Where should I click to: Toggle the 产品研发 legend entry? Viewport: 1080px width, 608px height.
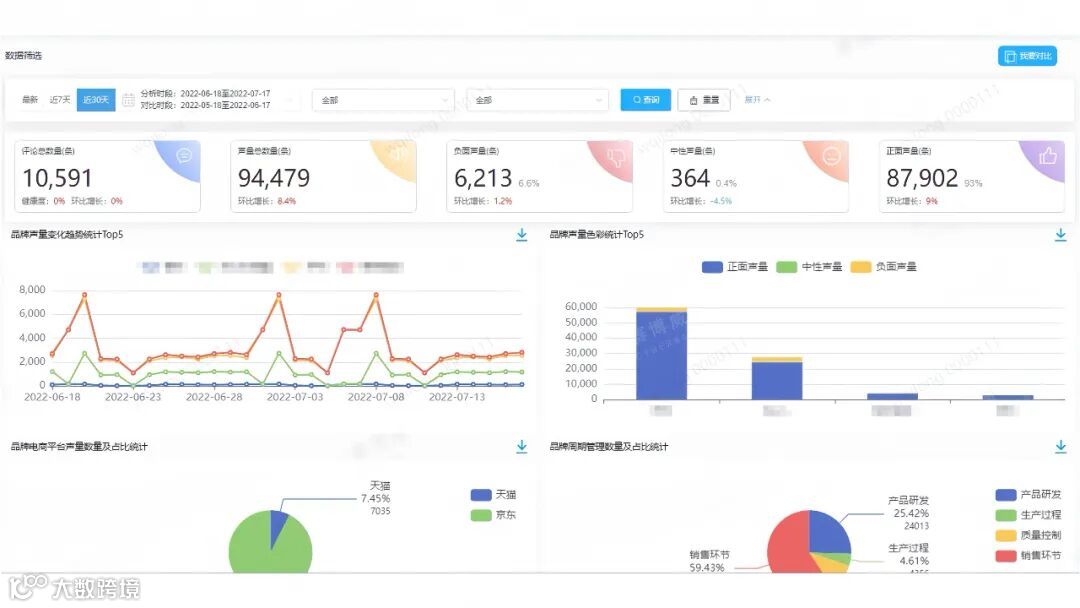pos(1028,494)
